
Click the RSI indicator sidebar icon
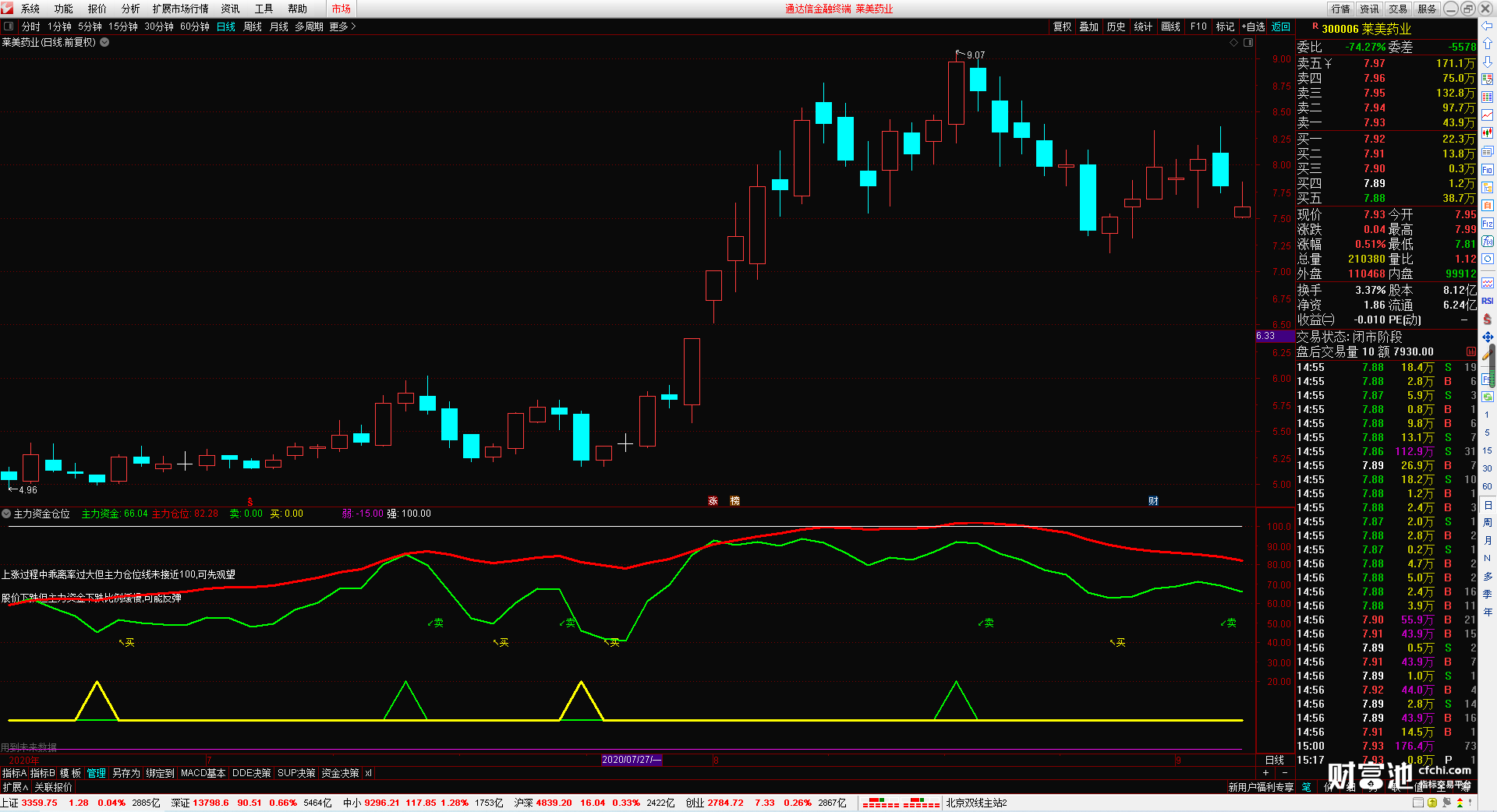[1488, 301]
